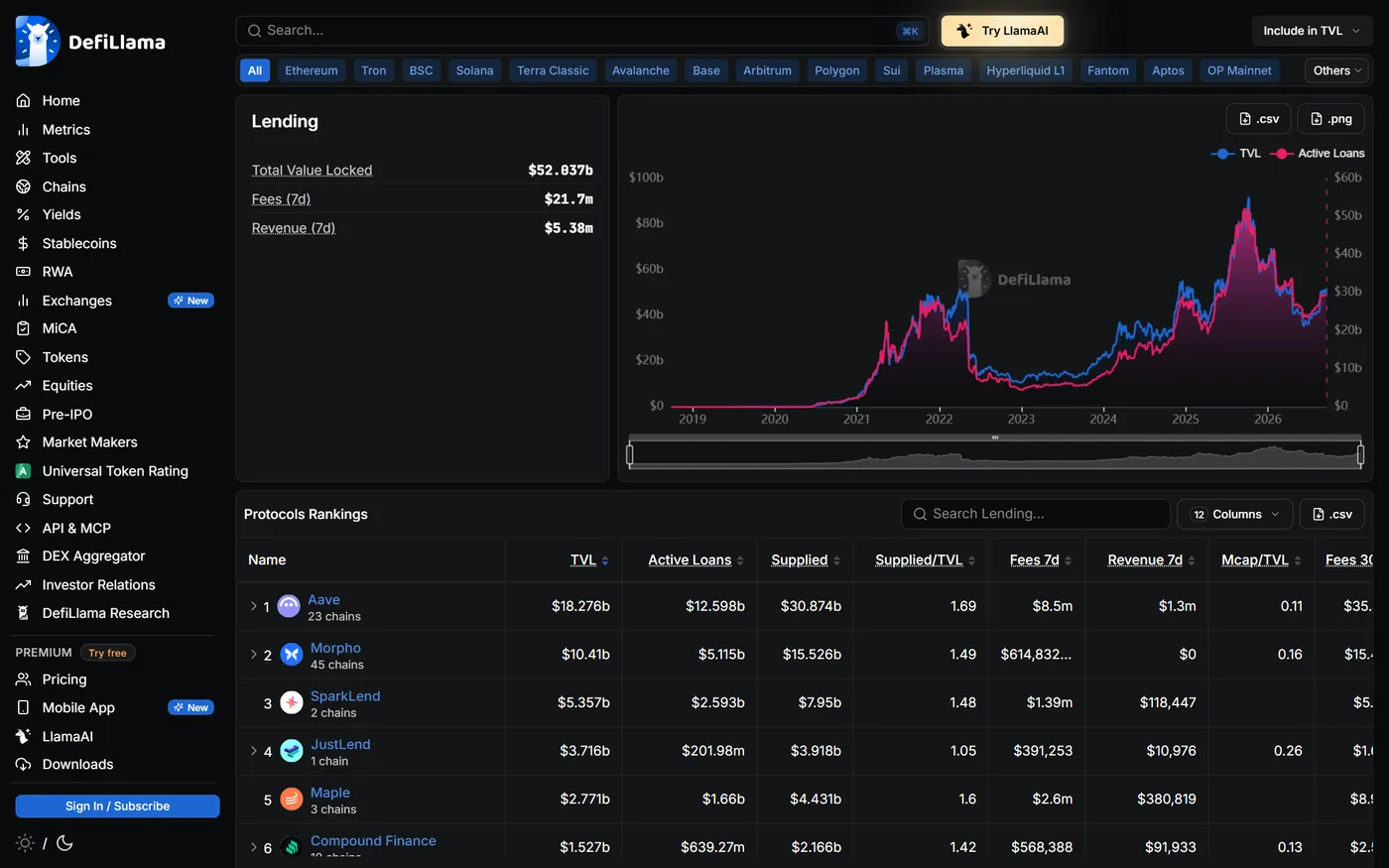Click the chart range slider left handle
The image size is (1389, 868).
[x=630, y=455]
